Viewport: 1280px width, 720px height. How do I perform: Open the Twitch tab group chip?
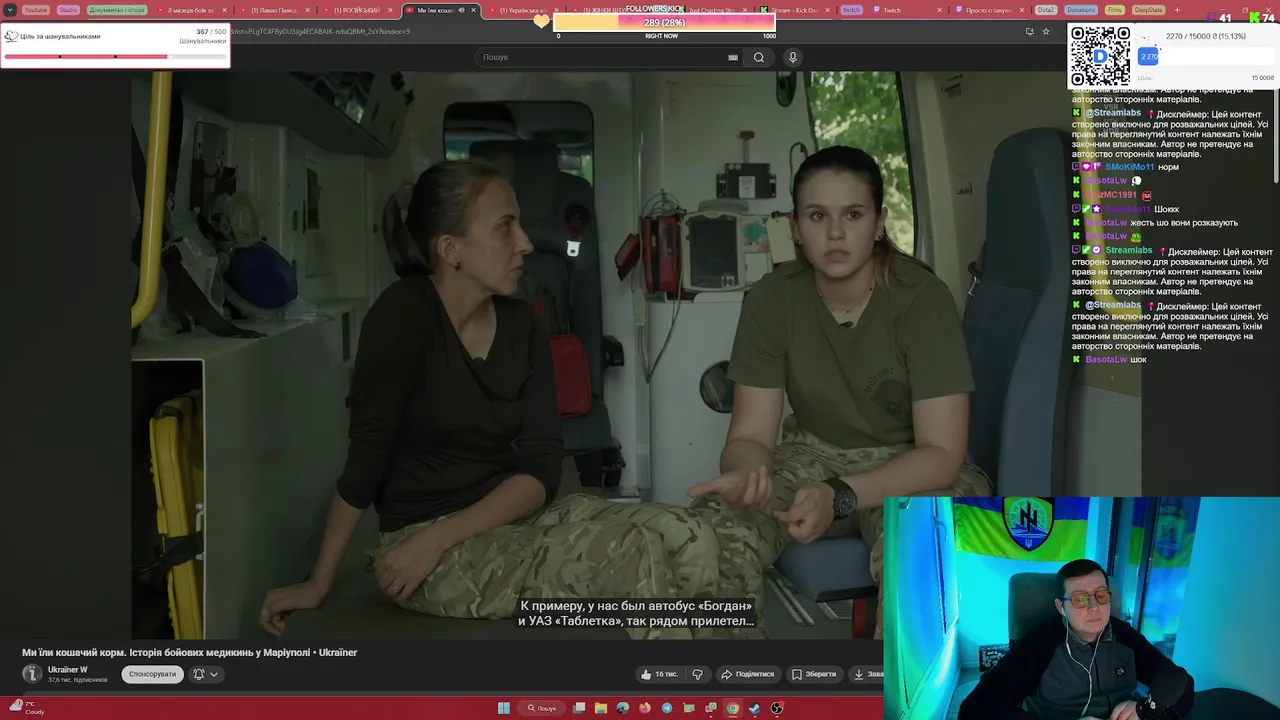(851, 10)
